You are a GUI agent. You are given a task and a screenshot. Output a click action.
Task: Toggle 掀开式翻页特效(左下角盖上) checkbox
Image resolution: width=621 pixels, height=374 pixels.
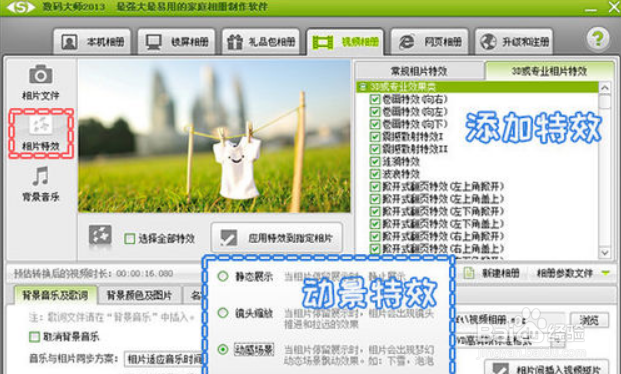(375, 224)
